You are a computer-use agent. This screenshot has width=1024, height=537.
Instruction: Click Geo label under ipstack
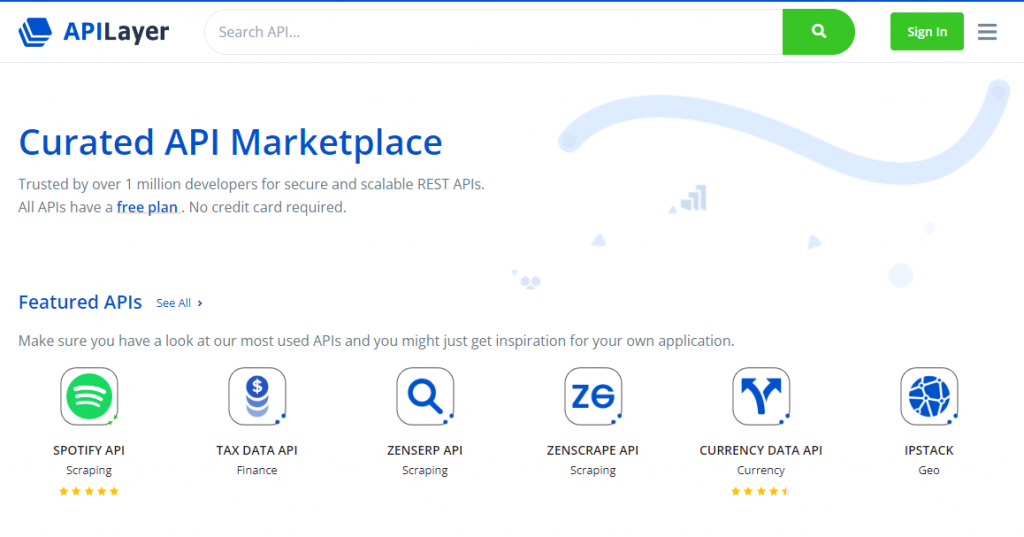pyautogui.click(x=929, y=470)
